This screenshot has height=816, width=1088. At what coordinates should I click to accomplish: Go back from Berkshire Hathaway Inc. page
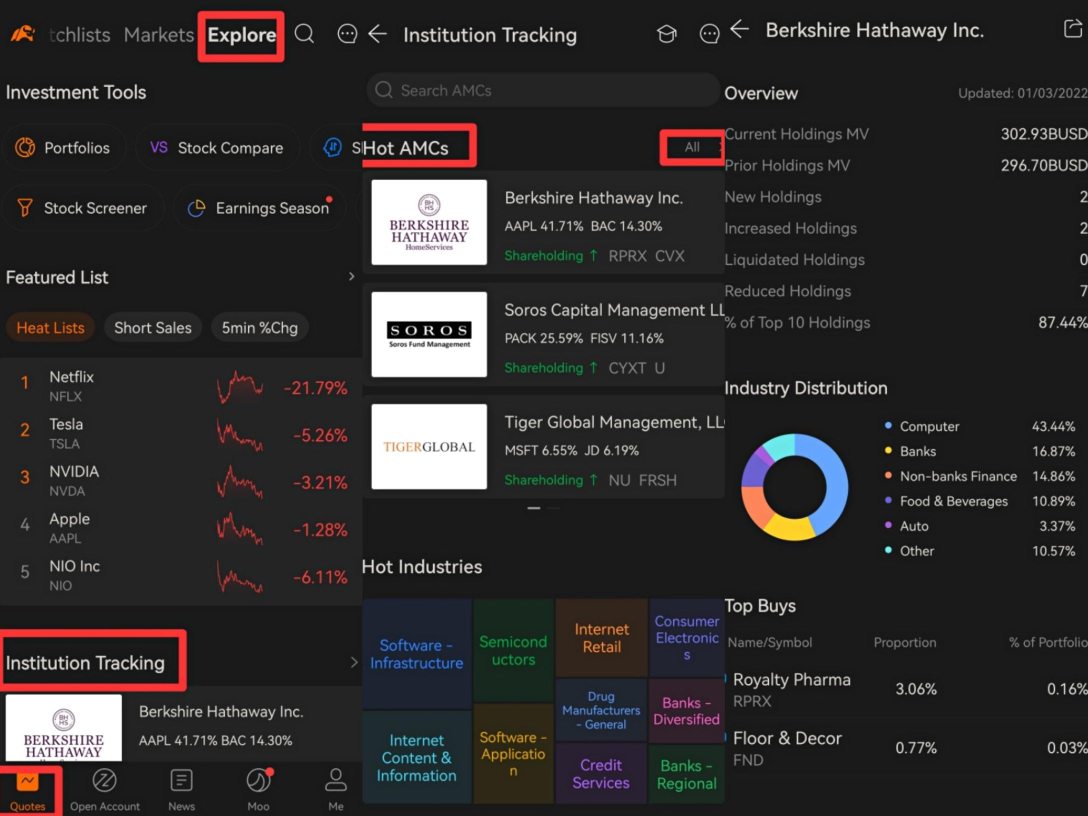point(740,29)
